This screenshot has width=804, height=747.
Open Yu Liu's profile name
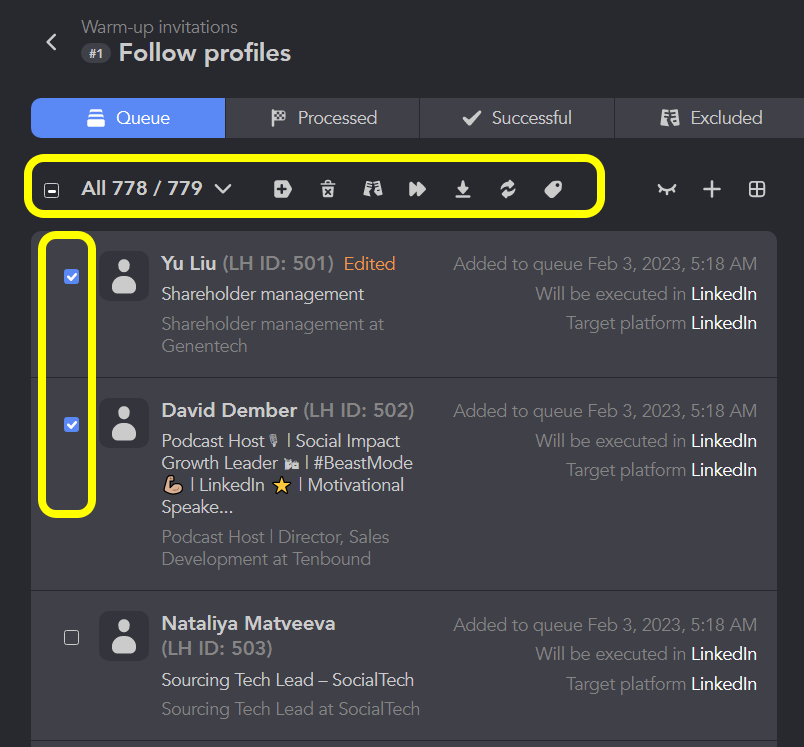pos(189,264)
